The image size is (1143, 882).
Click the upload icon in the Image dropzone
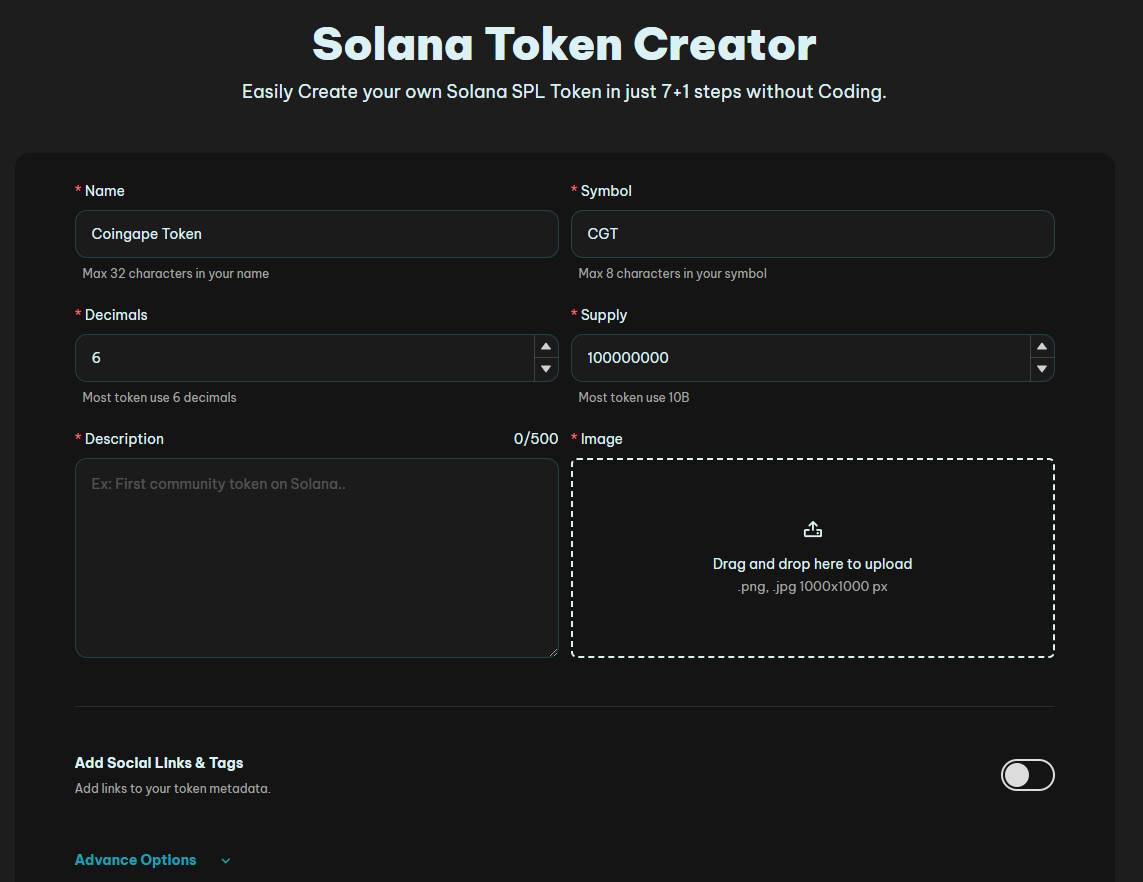pyautogui.click(x=812, y=529)
